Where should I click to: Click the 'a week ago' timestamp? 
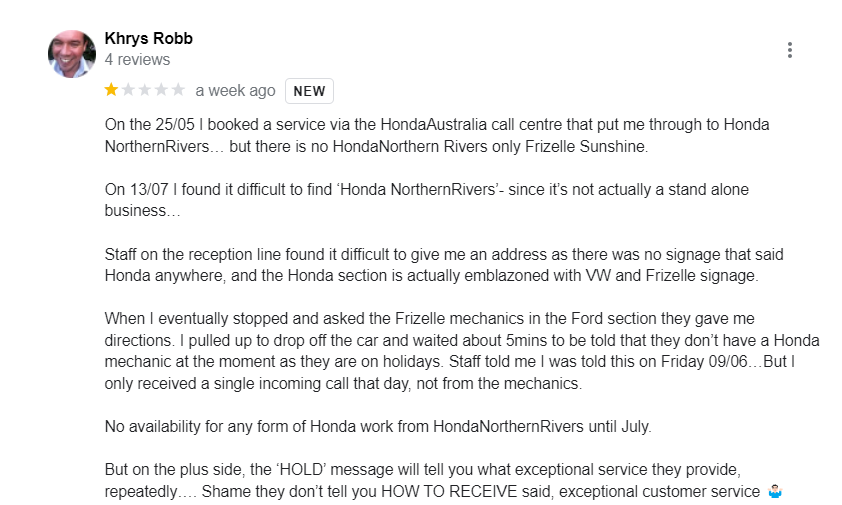tap(235, 91)
